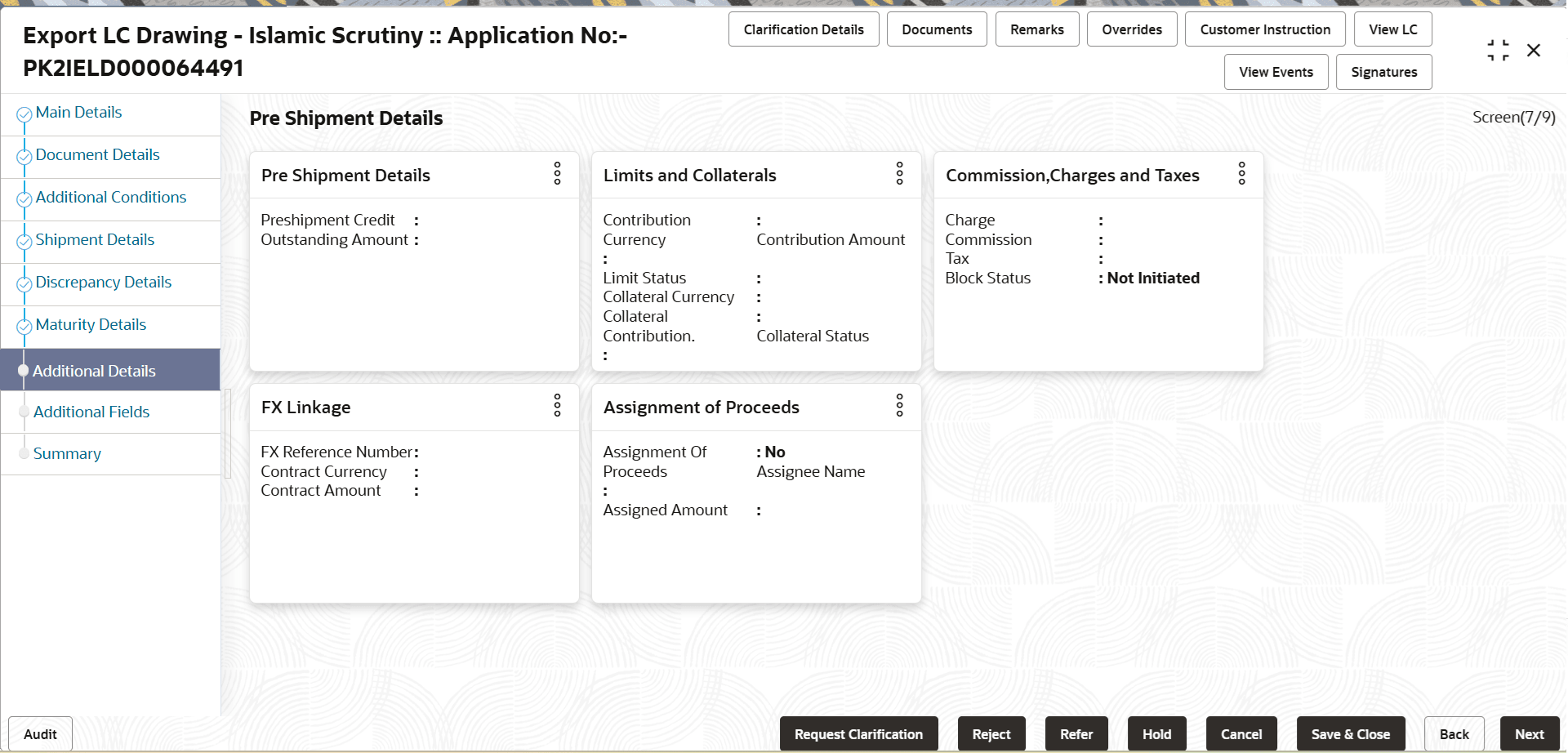
Task: Click the completed checkmark beside Main Details
Action: [24, 114]
